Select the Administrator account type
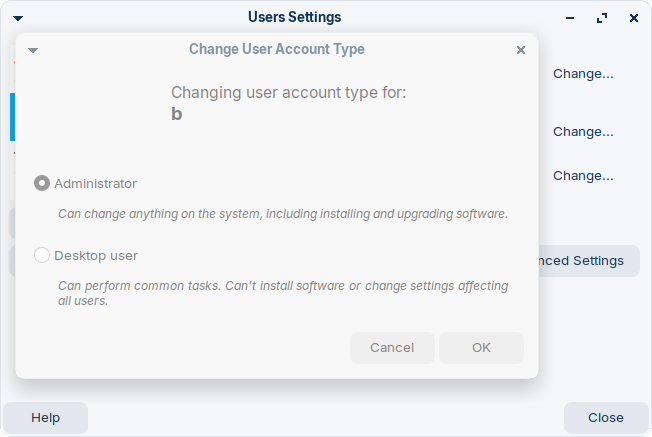 coord(86,183)
